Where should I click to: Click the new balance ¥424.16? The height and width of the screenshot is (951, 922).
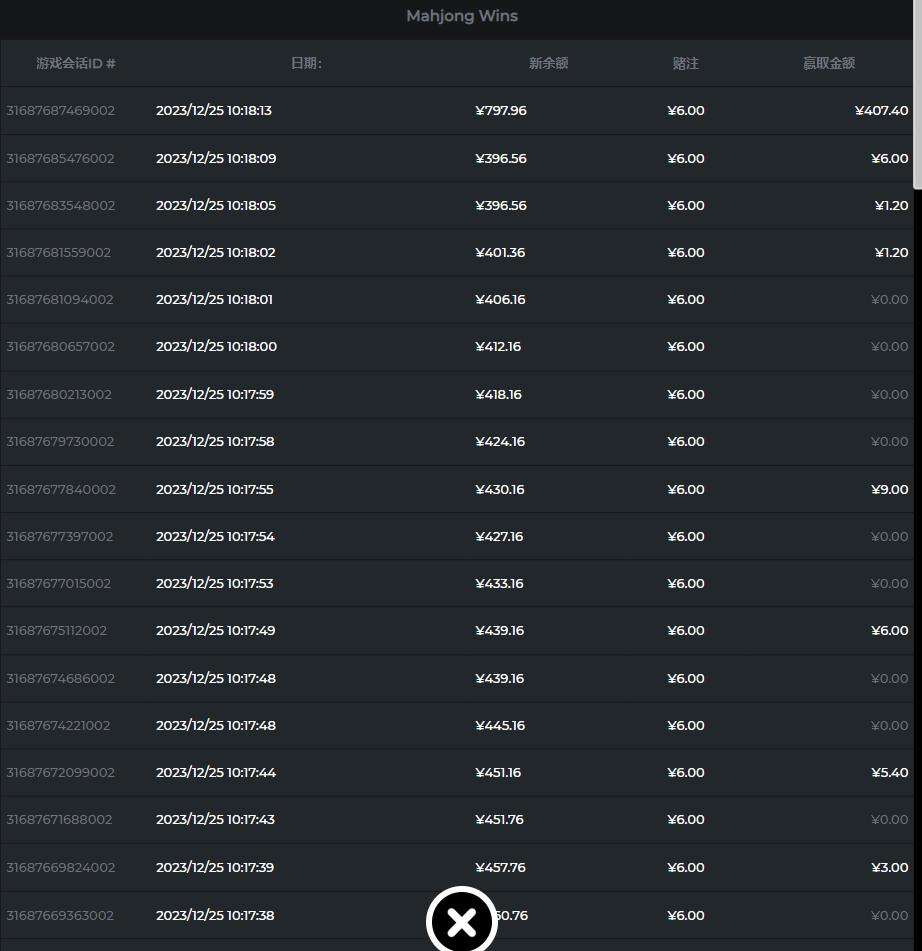tap(500, 442)
